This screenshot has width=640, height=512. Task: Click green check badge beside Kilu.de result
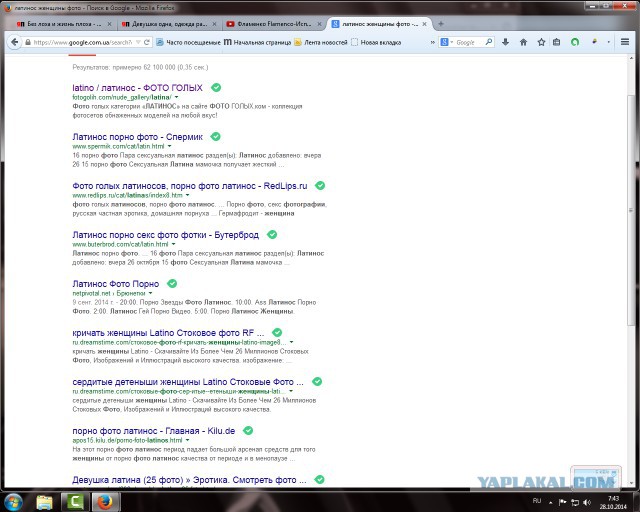pyautogui.click(x=248, y=430)
